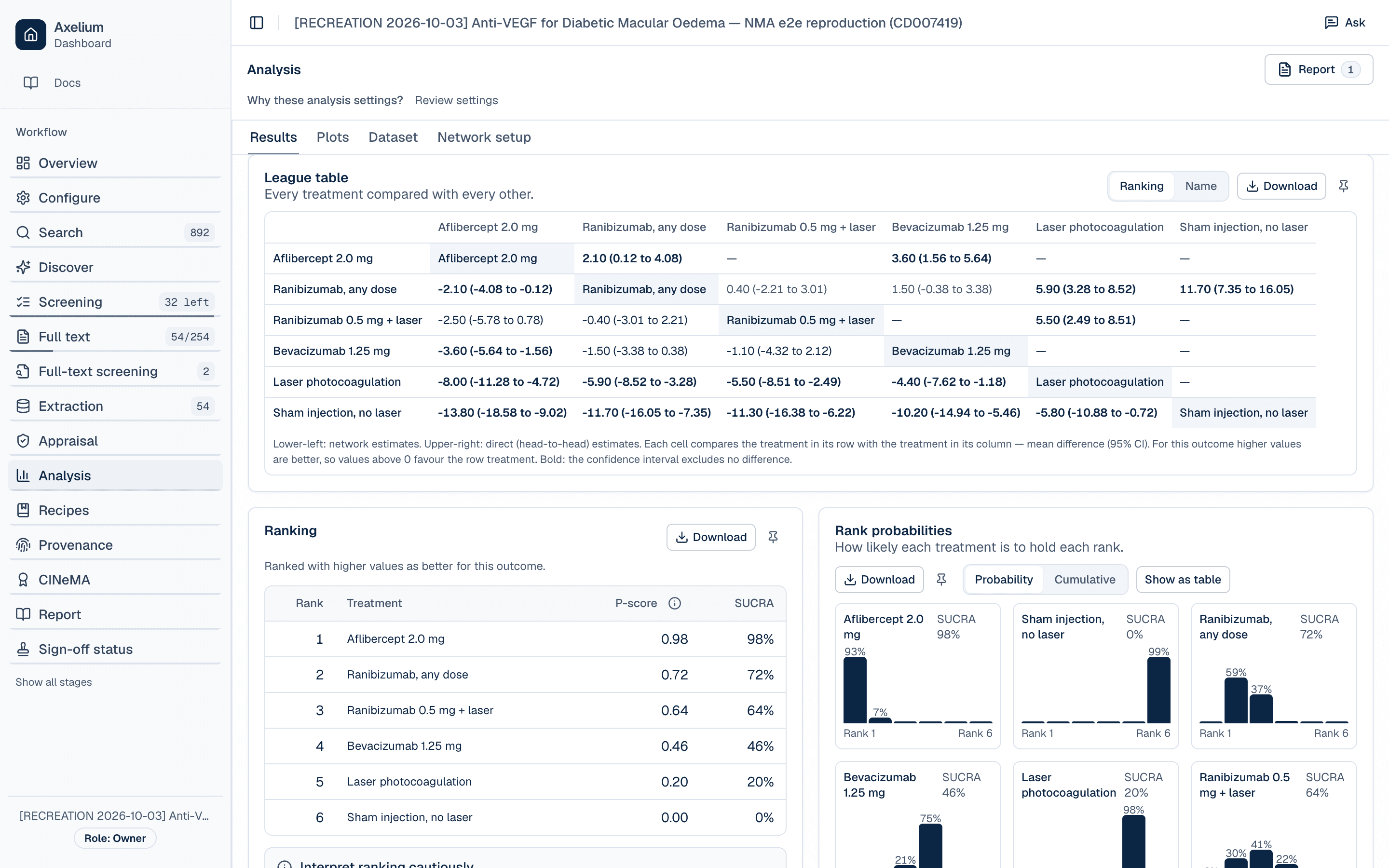Viewport: 1389px width, 868px height.
Task: Switch to the Dataset tab
Action: tap(393, 137)
